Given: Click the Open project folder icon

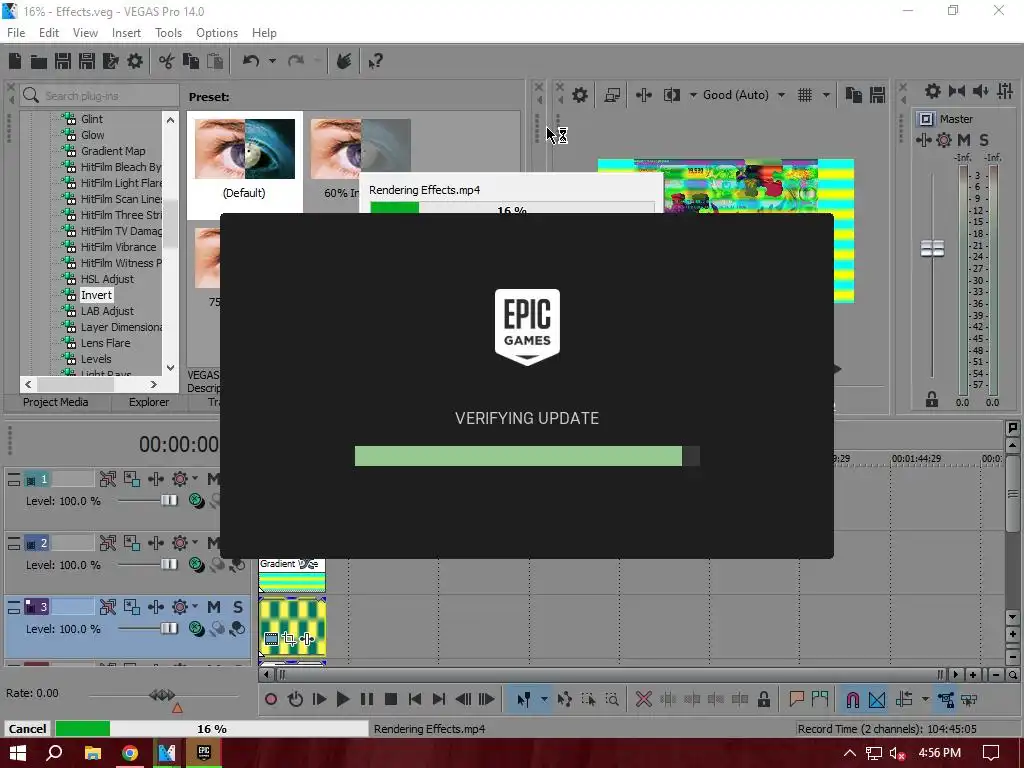Looking at the screenshot, I should pyautogui.click(x=39, y=61).
